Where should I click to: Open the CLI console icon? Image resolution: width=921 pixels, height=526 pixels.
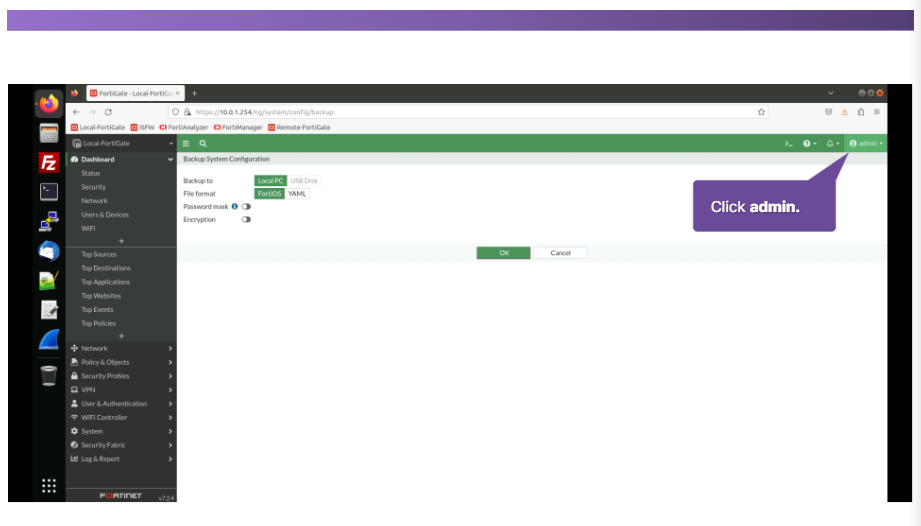click(789, 143)
